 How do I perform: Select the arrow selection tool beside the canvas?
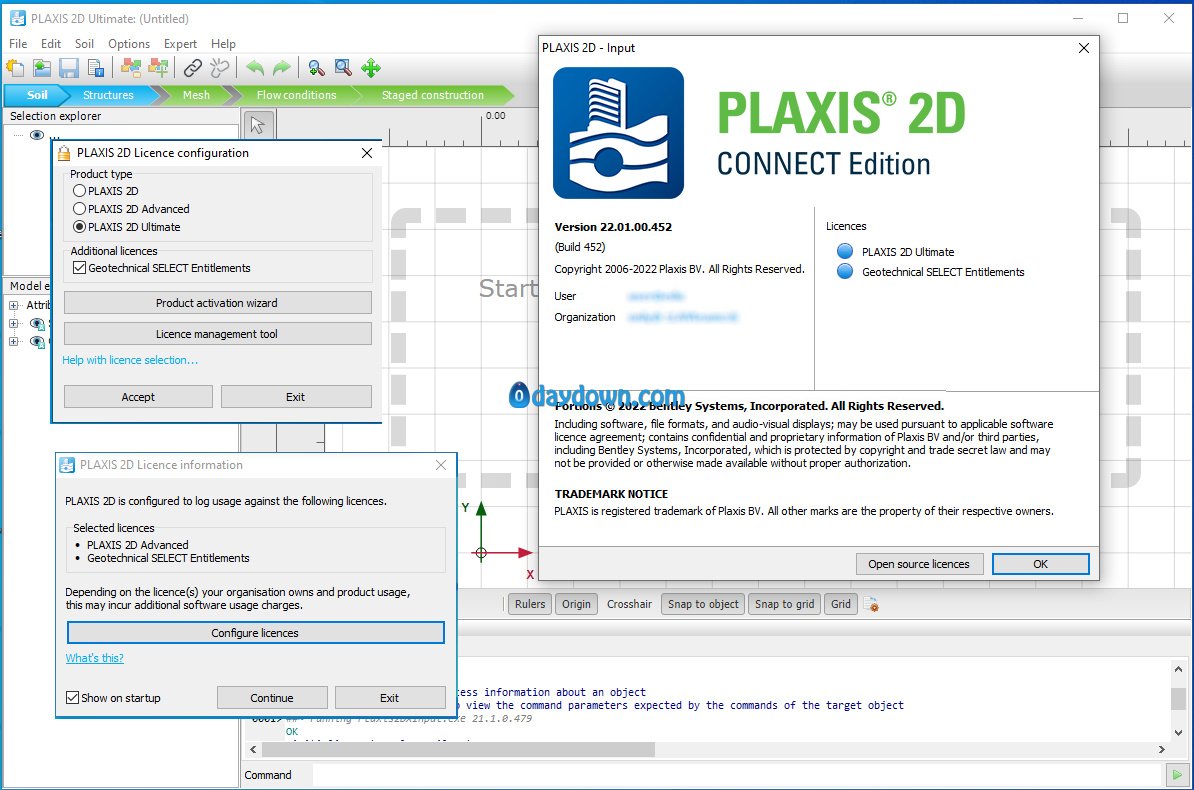257,125
